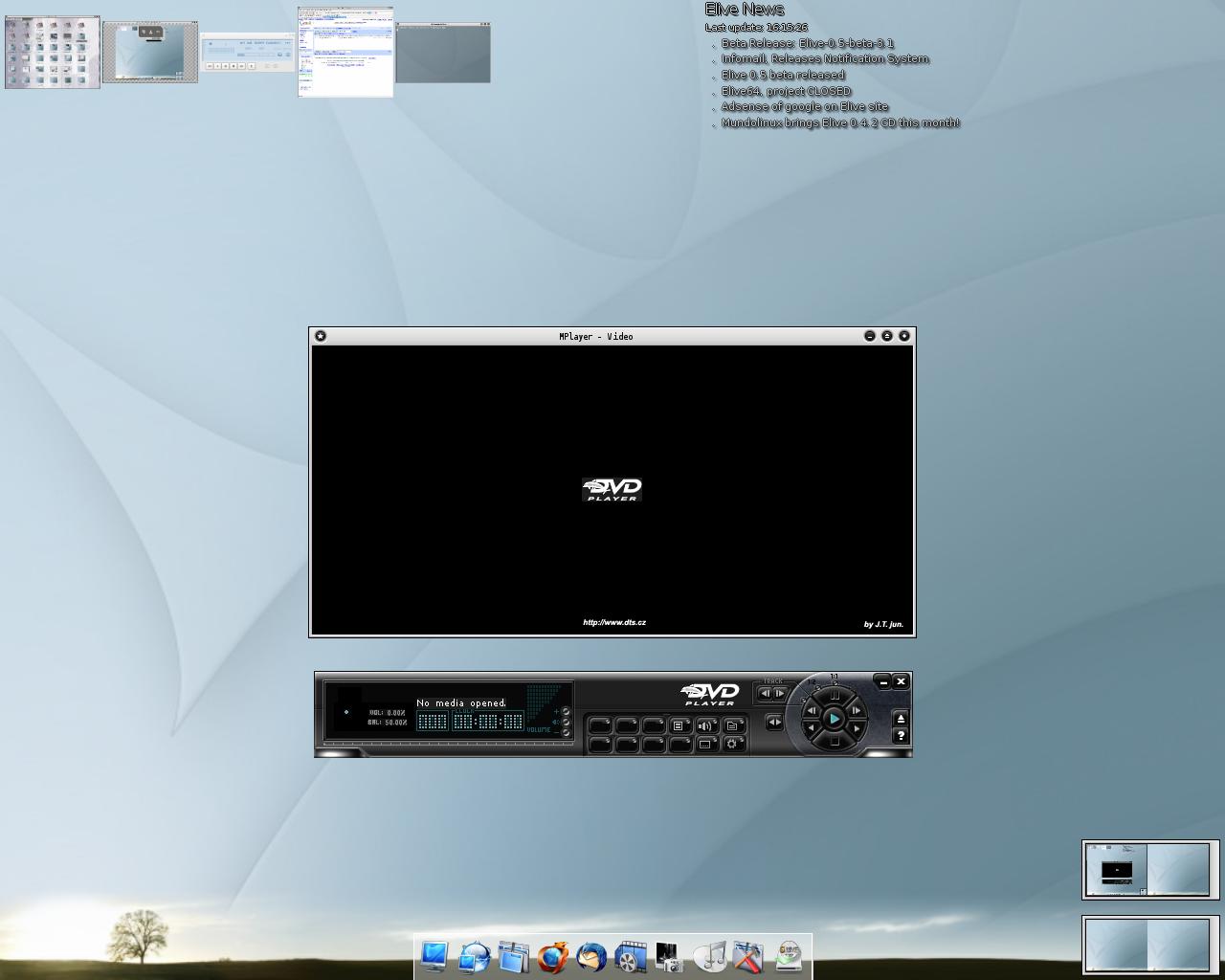Click the wheel's left rewind arrow
The height and width of the screenshot is (980, 1225).
[x=811, y=728]
